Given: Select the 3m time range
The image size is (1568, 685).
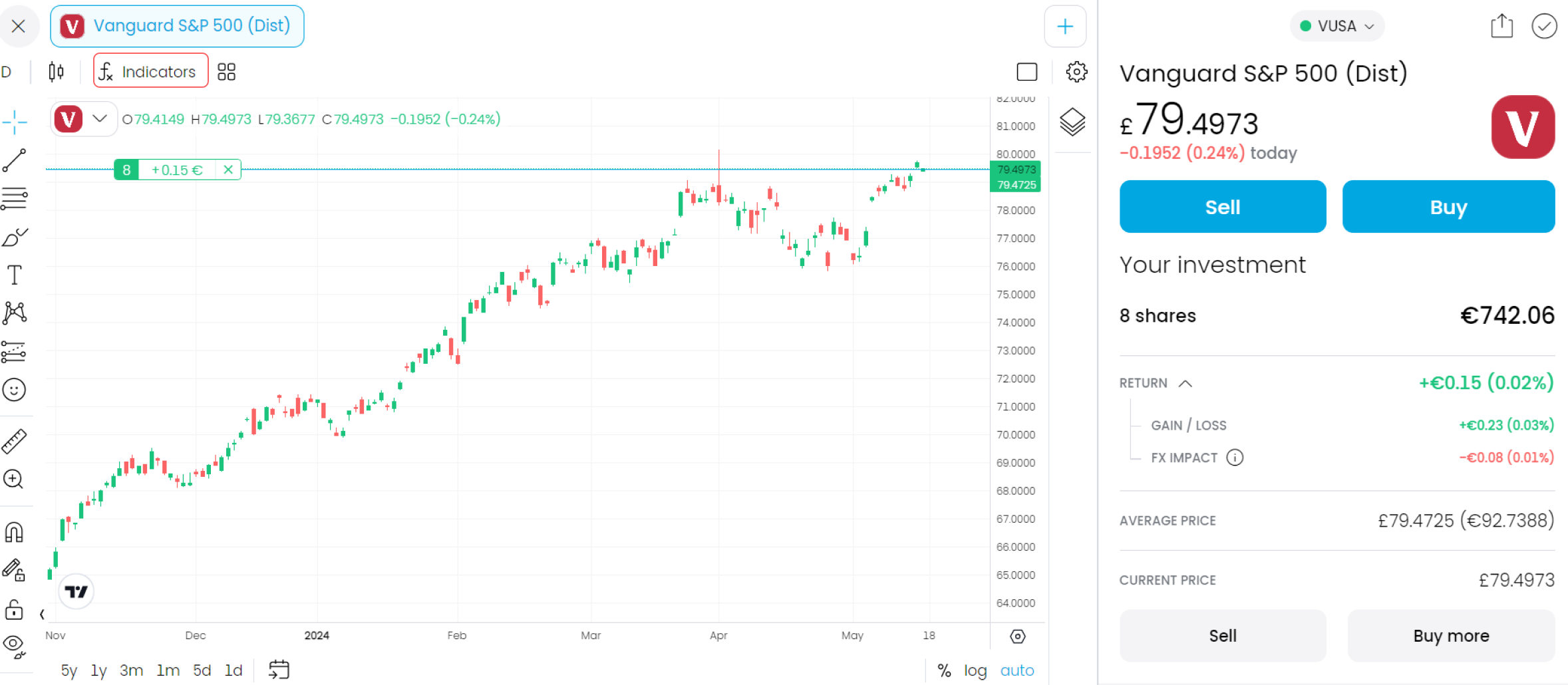Looking at the screenshot, I should point(132,670).
